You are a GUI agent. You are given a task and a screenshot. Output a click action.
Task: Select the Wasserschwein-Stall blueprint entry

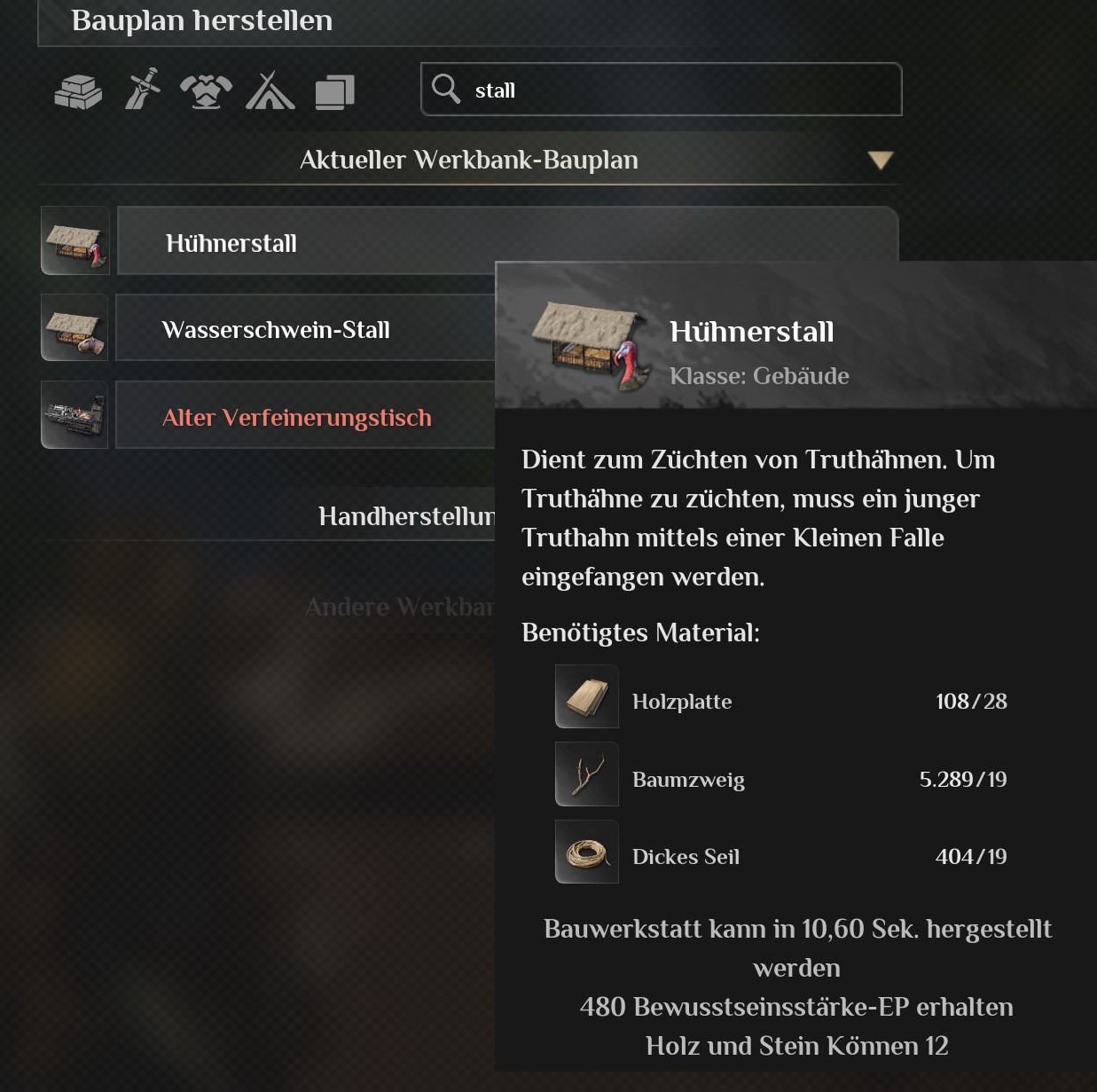[305, 328]
